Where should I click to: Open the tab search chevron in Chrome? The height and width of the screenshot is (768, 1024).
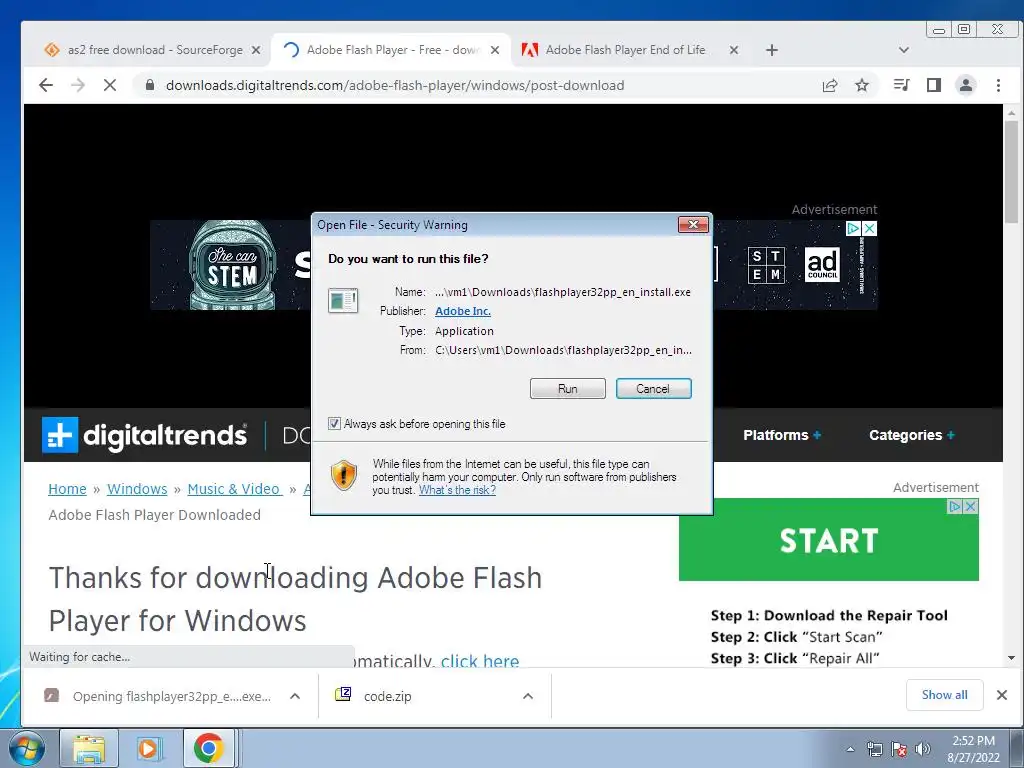(904, 50)
